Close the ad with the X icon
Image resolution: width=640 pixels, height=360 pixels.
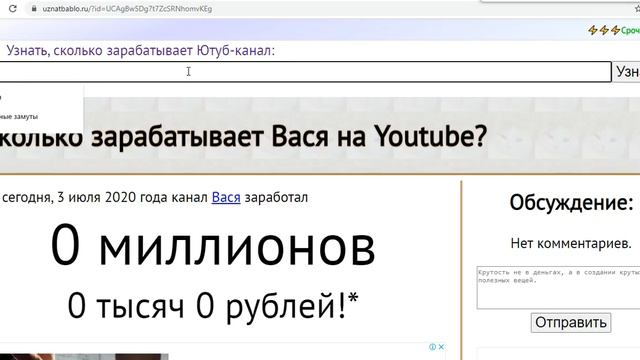(x=441, y=347)
